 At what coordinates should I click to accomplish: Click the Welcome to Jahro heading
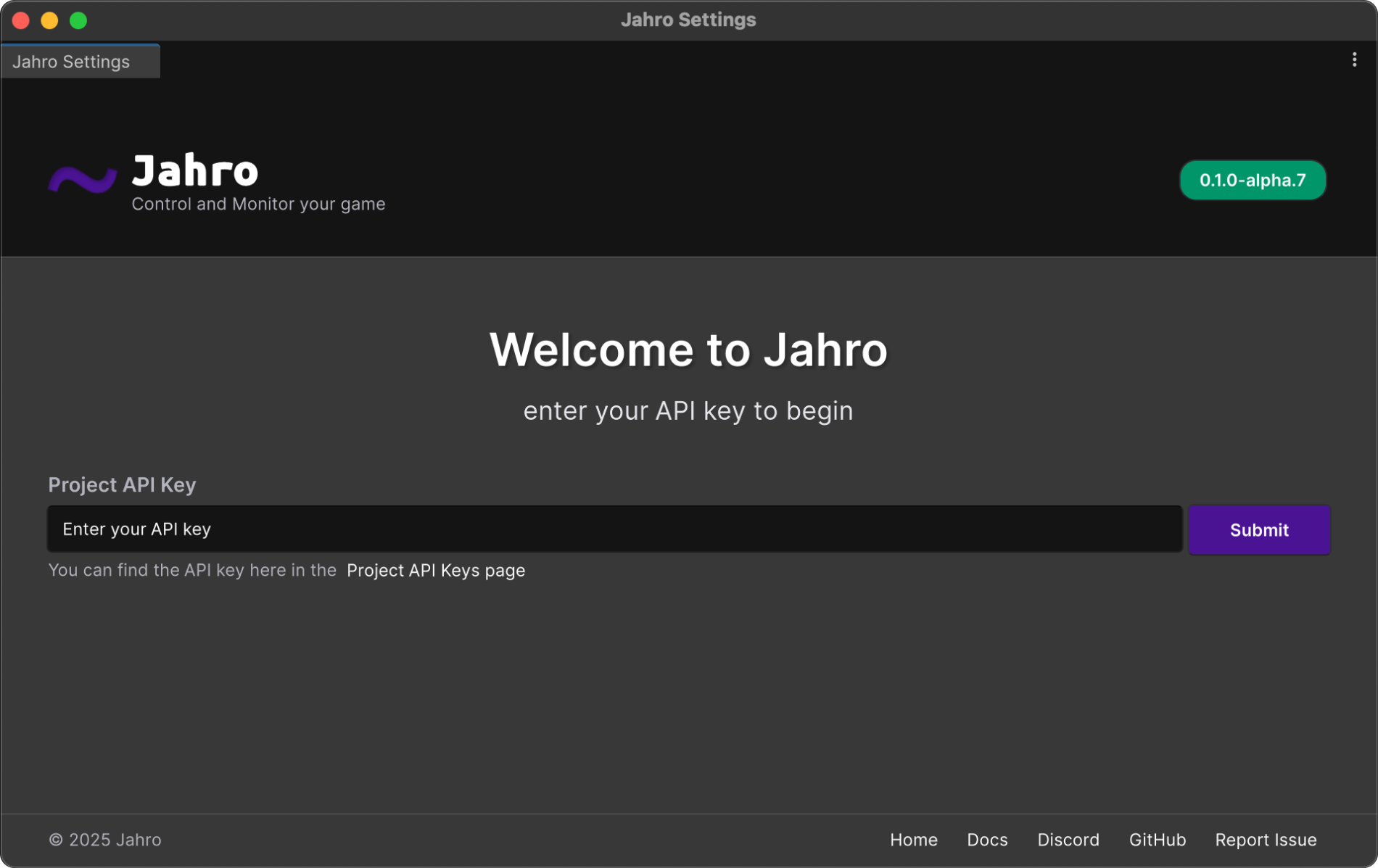pyautogui.click(x=688, y=350)
